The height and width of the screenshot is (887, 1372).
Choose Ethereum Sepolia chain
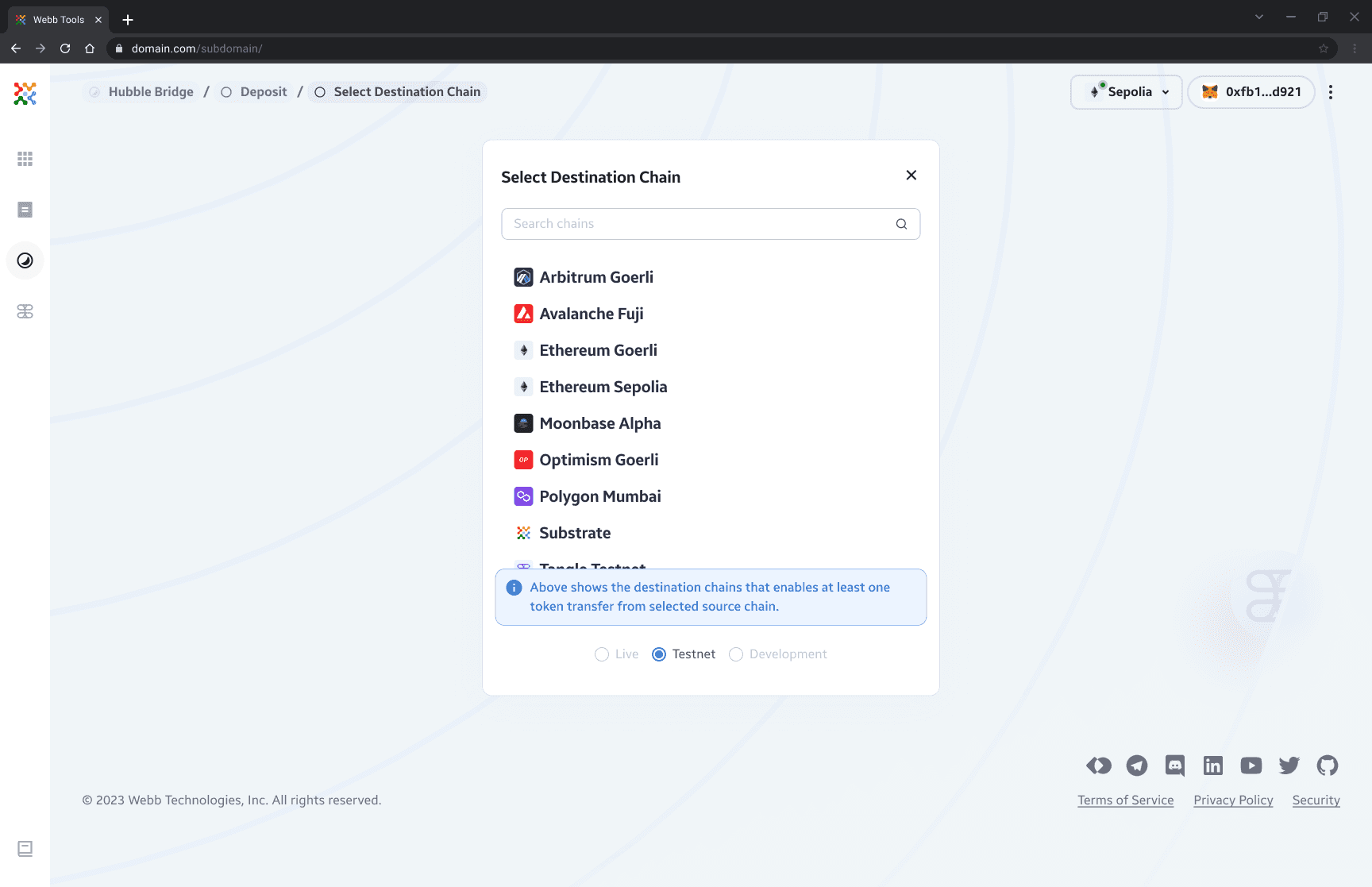pyautogui.click(x=711, y=387)
